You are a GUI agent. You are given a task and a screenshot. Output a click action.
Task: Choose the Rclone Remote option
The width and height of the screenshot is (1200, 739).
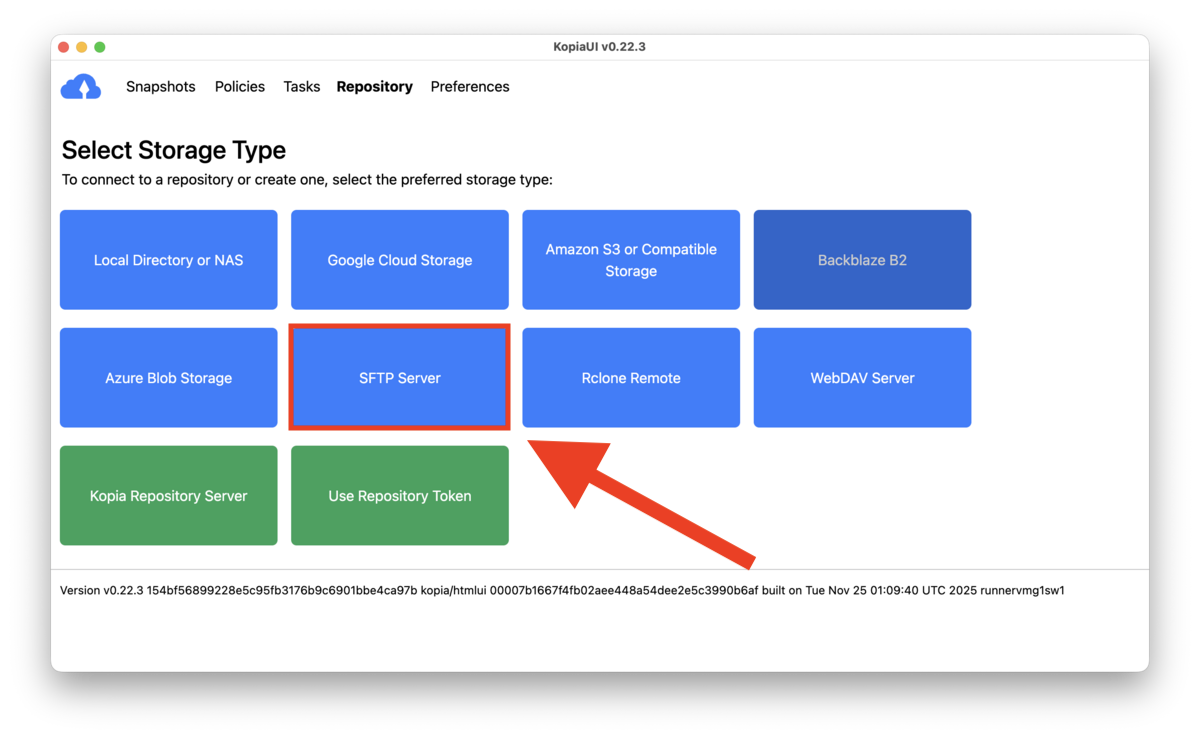click(x=631, y=378)
